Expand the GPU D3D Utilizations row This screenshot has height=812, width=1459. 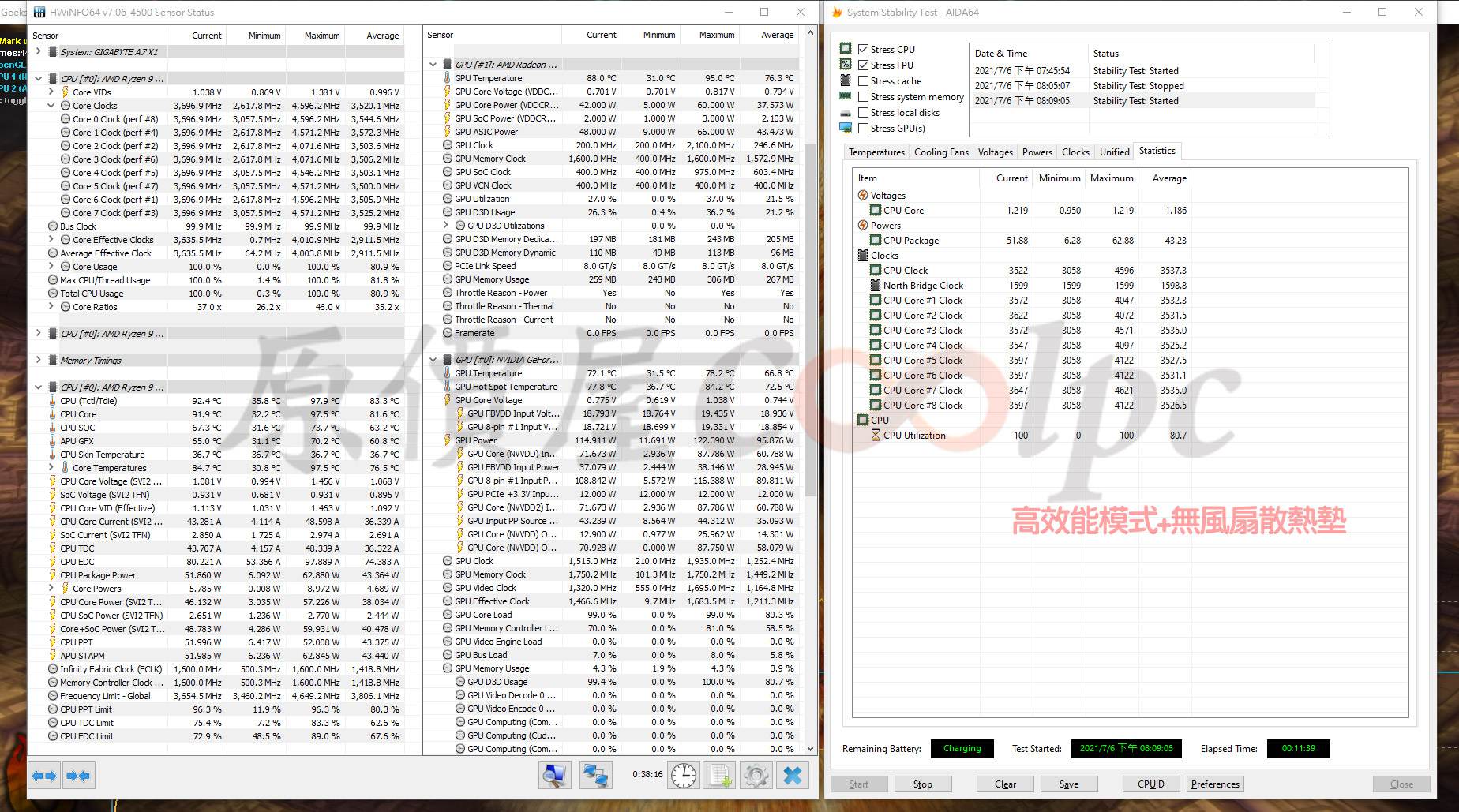pyautogui.click(x=446, y=226)
